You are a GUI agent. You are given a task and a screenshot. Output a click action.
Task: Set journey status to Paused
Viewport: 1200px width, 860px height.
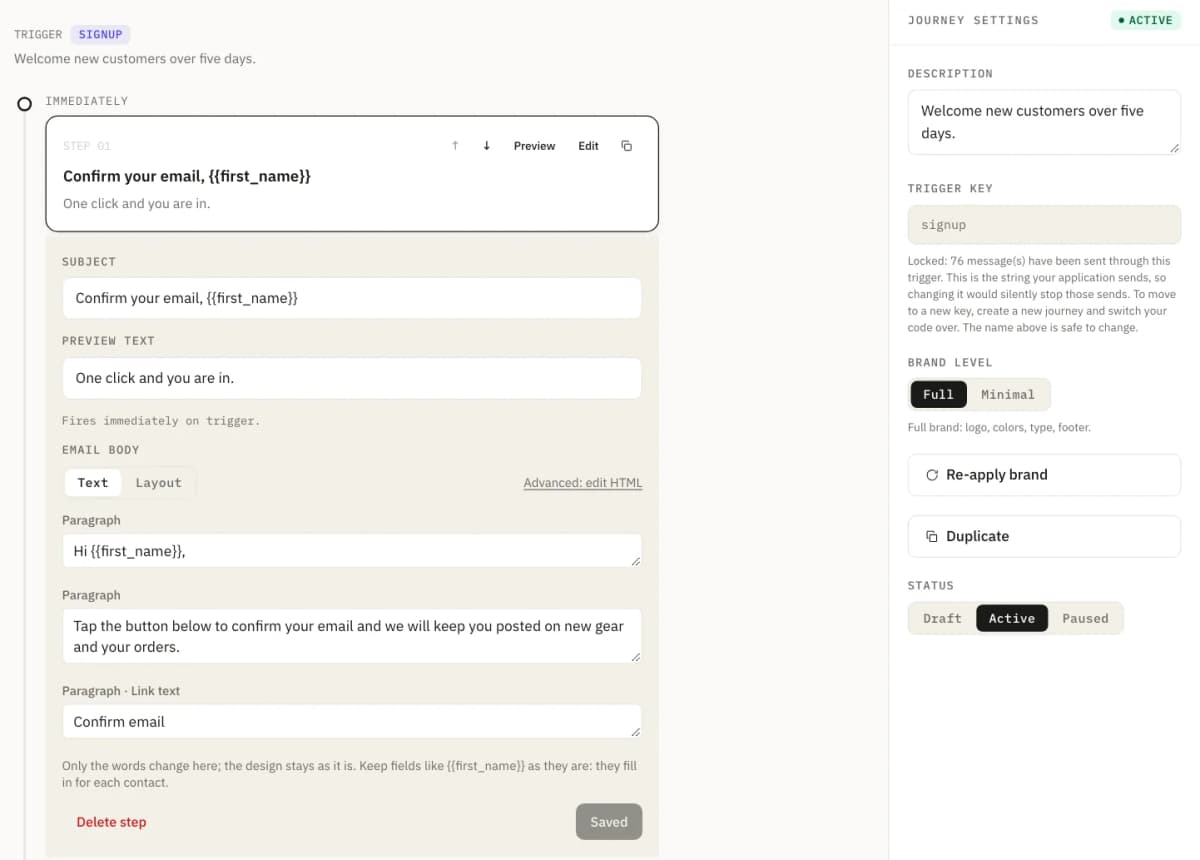[1085, 618]
